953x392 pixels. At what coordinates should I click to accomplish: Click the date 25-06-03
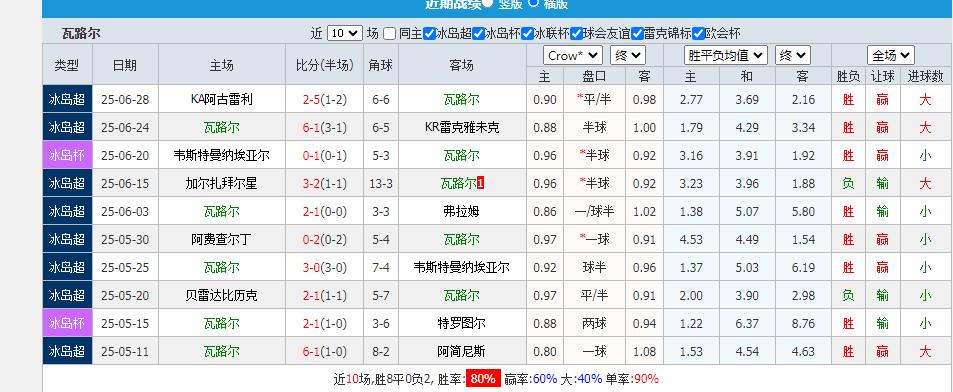tap(125, 211)
